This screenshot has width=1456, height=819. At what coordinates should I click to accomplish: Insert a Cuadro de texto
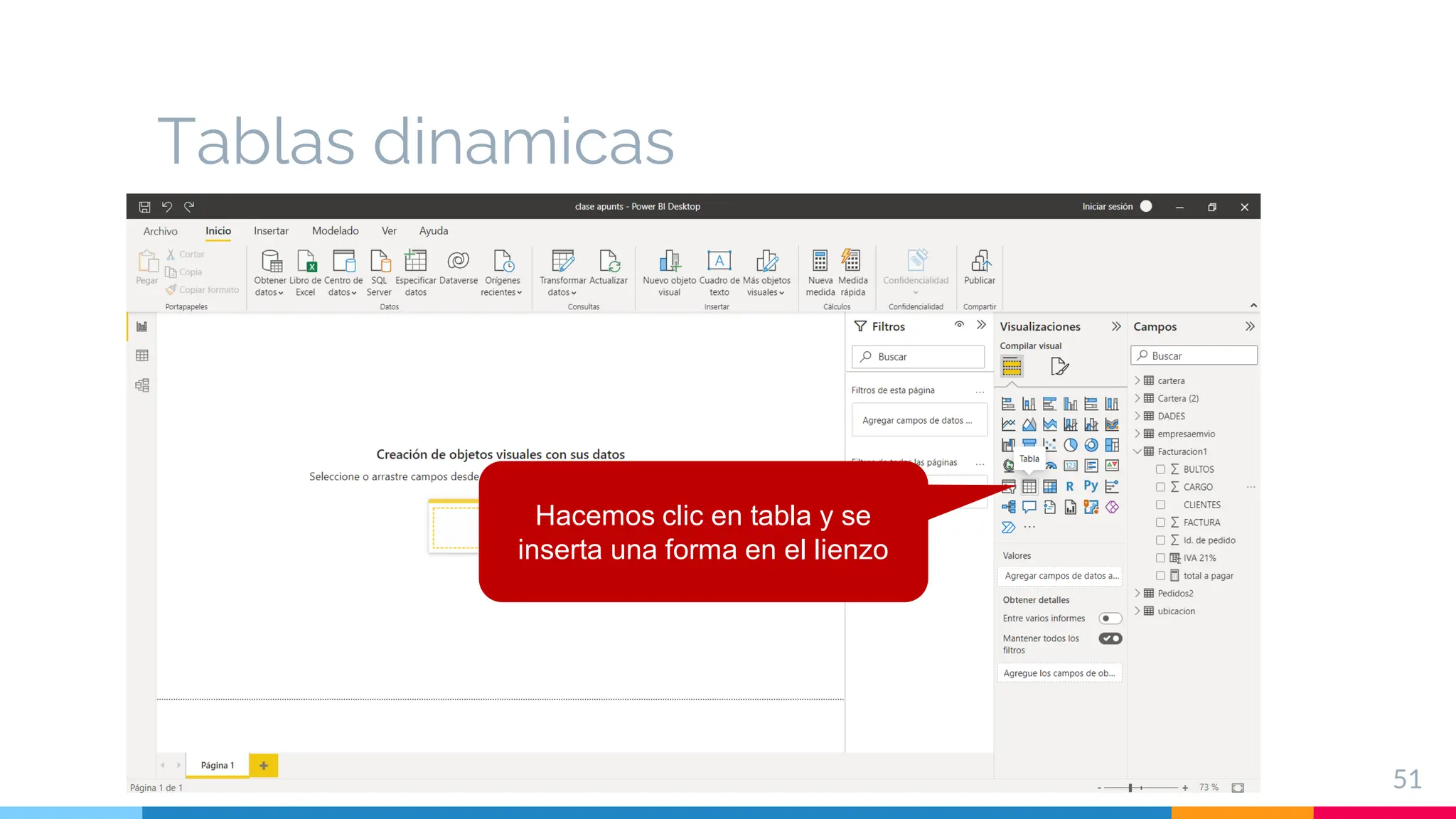[719, 273]
